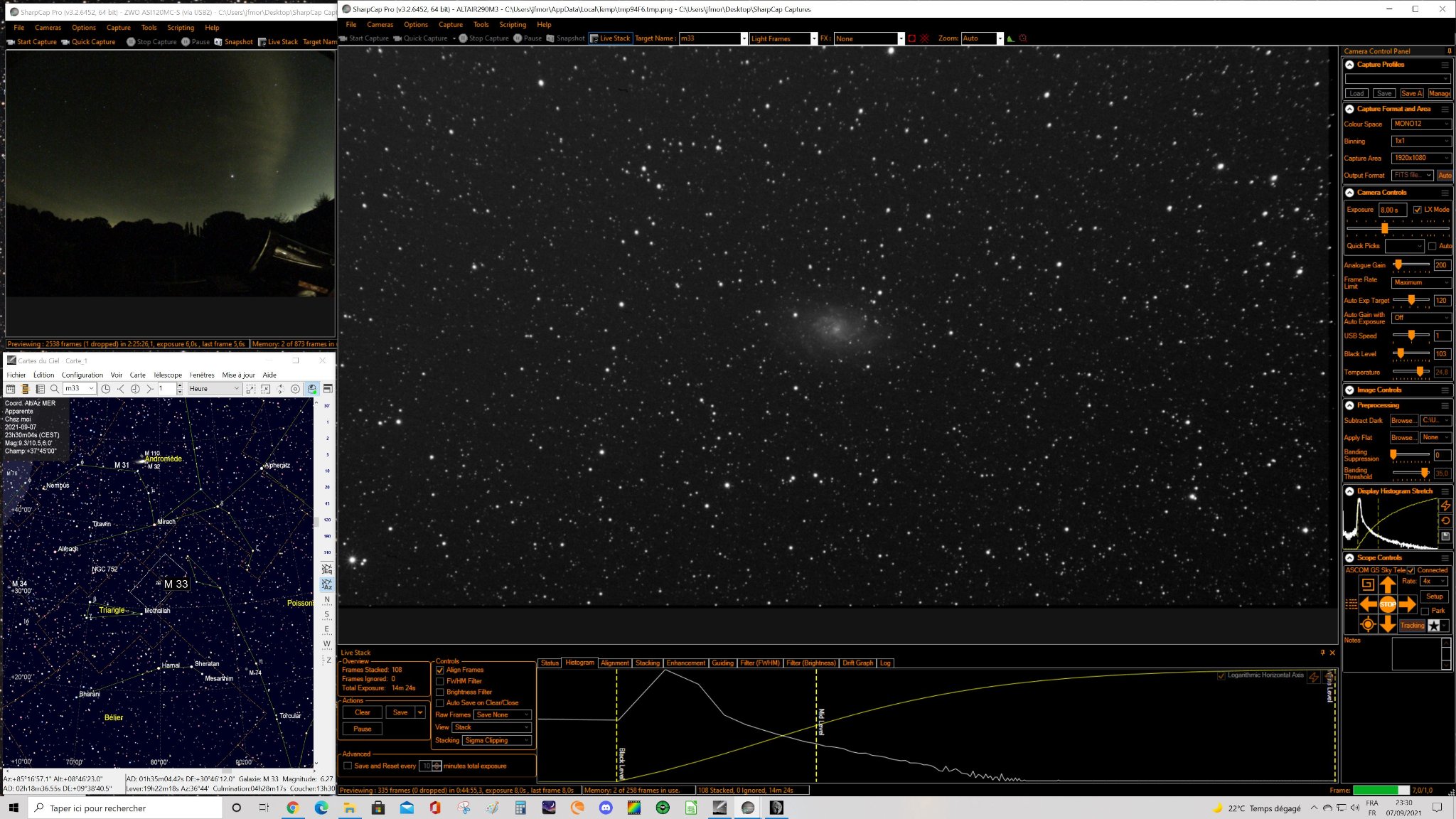
Task: Enable Auto Save on Clear/Close checkbox
Action: (x=439, y=703)
